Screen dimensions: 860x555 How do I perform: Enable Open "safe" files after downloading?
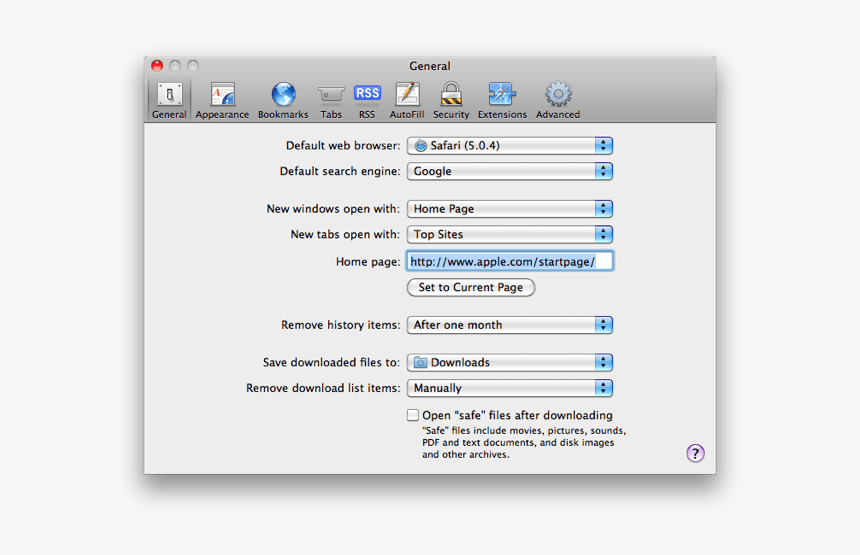[x=413, y=415]
